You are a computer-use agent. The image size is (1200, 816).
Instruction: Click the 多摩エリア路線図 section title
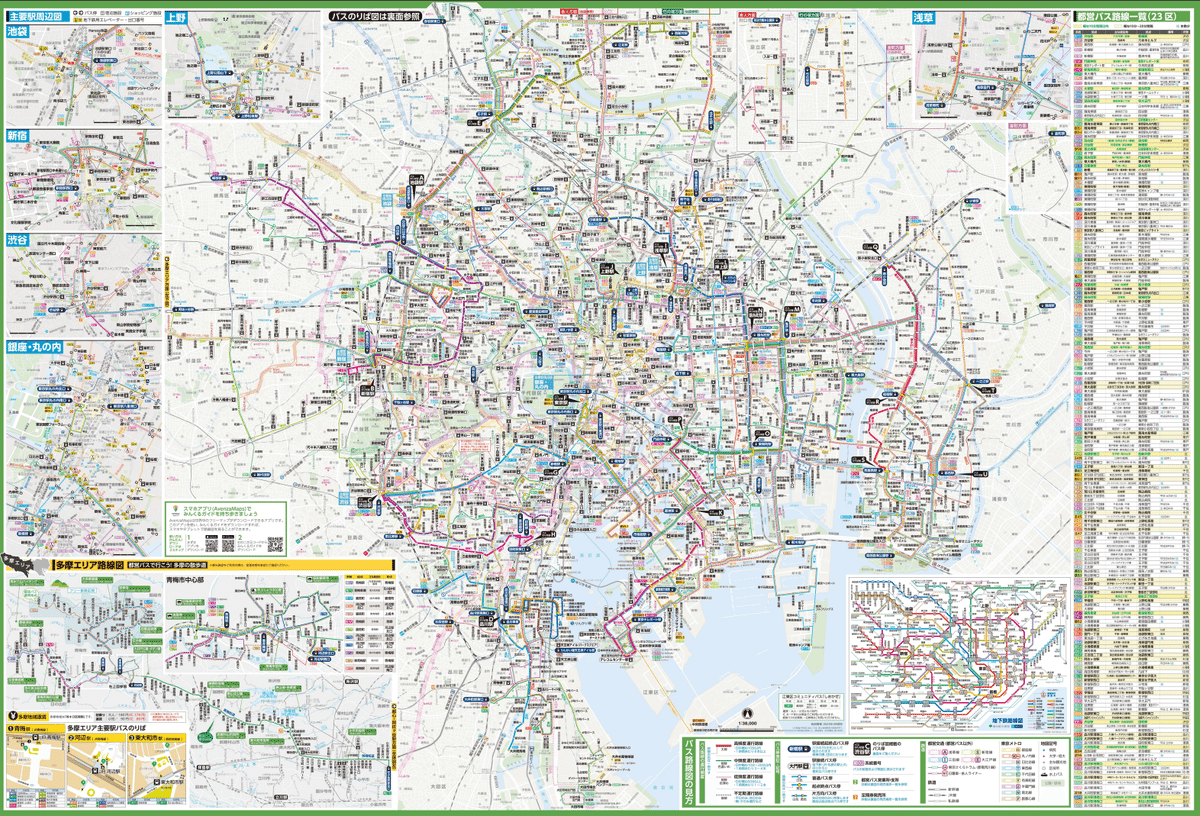(89, 565)
